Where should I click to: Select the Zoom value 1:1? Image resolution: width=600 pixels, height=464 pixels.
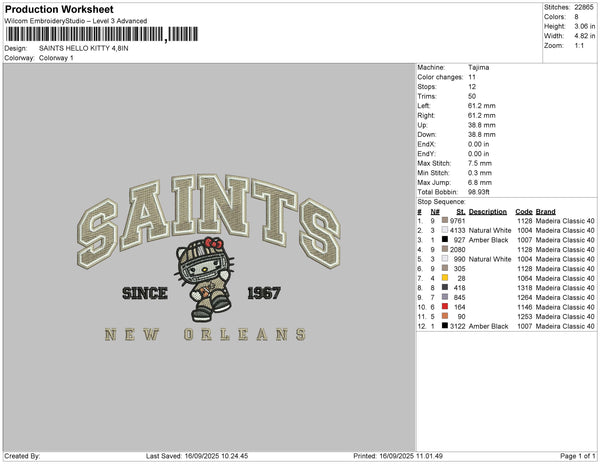579,46
